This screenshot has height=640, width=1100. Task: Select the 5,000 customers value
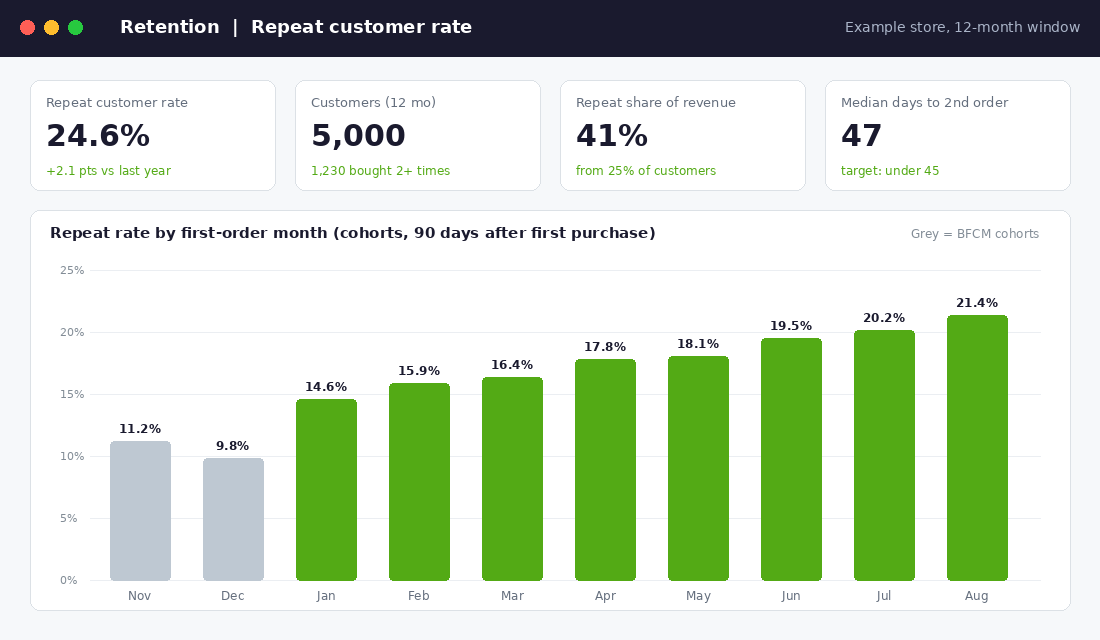358,135
